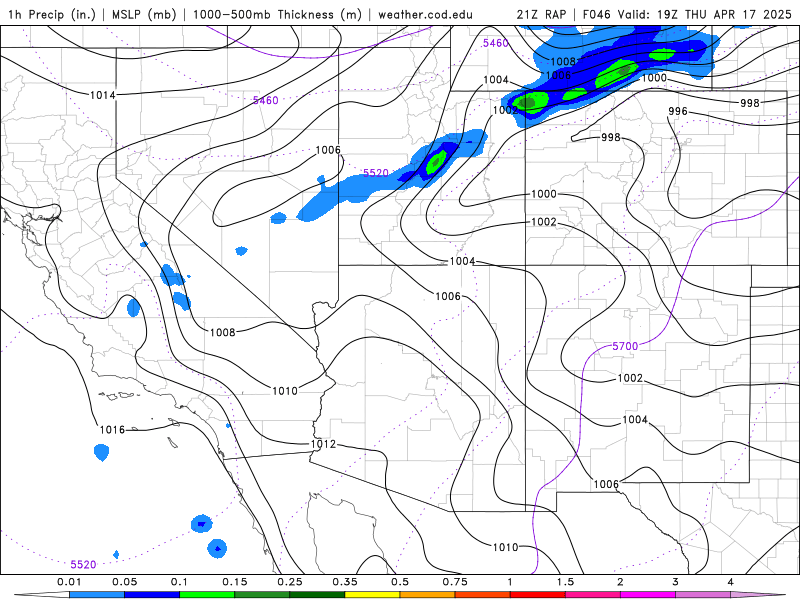Click the 0.01 legend value

[69, 582]
